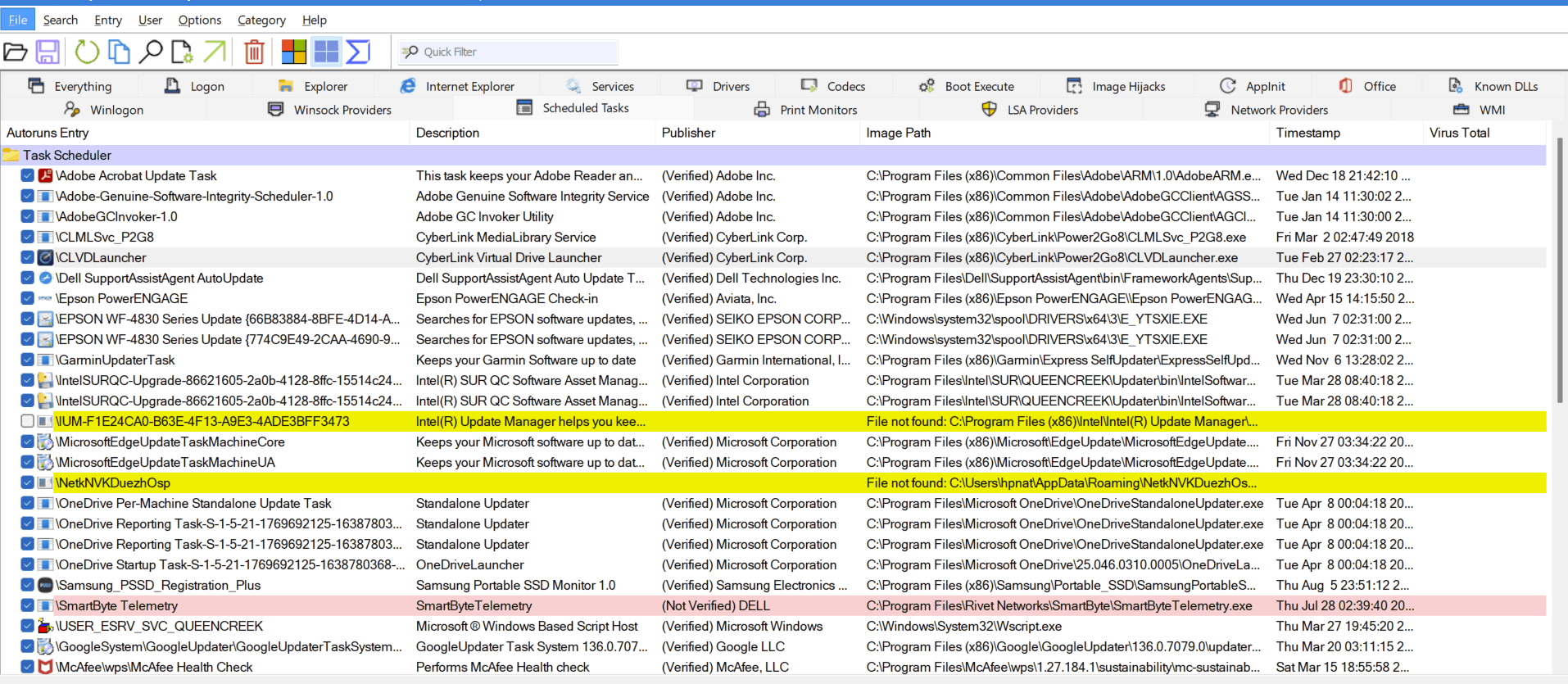This screenshot has width=1568, height=684.
Task: Switch to the Drivers tab
Action: tap(718, 86)
